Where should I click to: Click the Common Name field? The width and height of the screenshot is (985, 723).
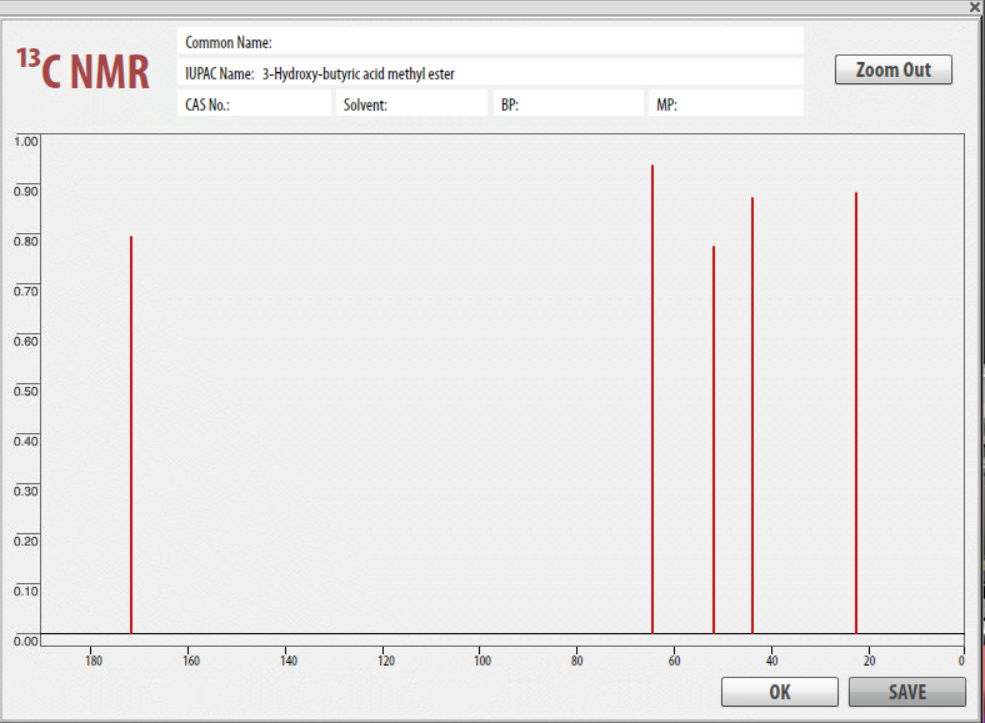(490, 42)
